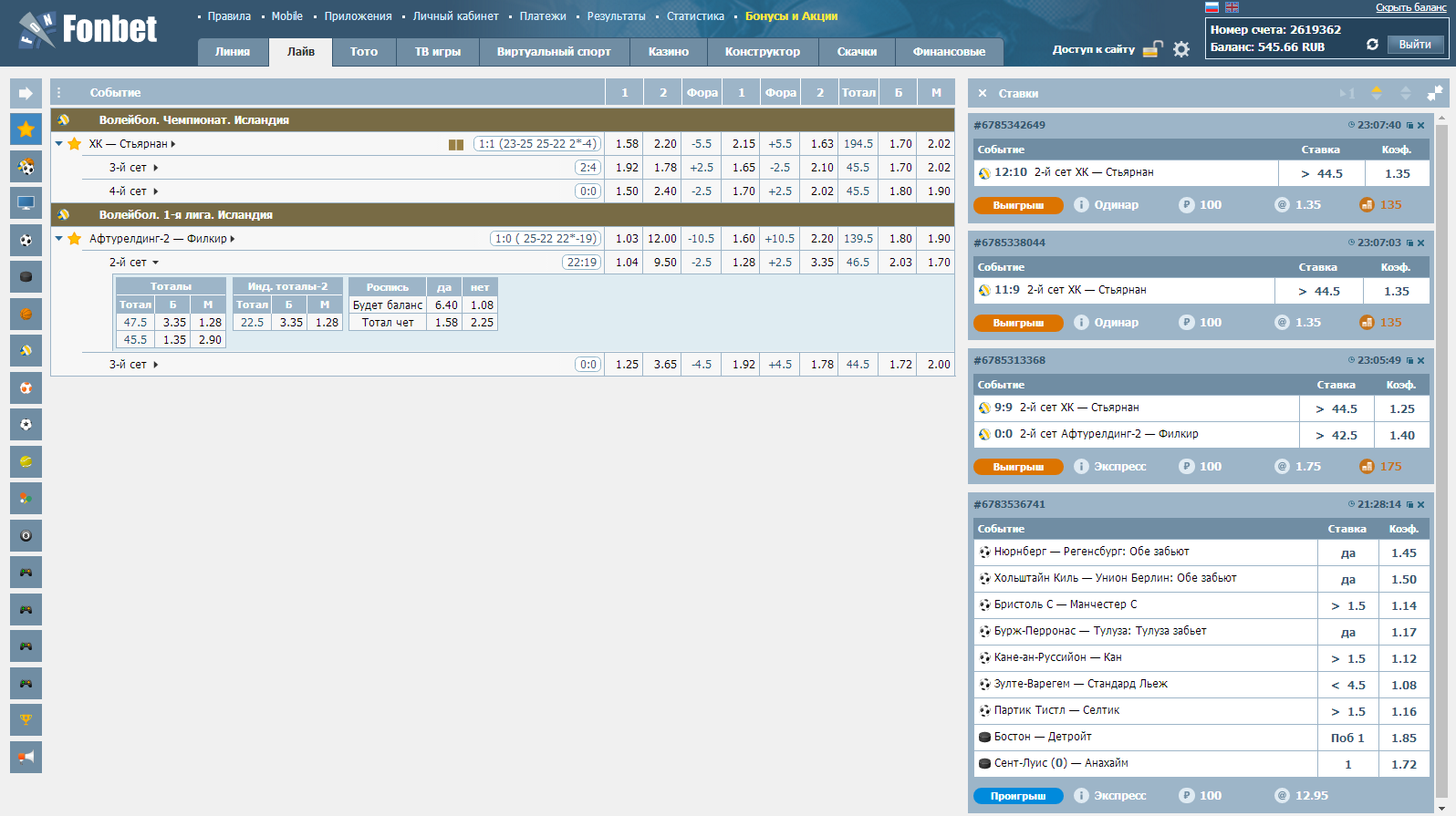Open the Казино tab
Viewport: 1456px width, 816px height.
click(668, 52)
